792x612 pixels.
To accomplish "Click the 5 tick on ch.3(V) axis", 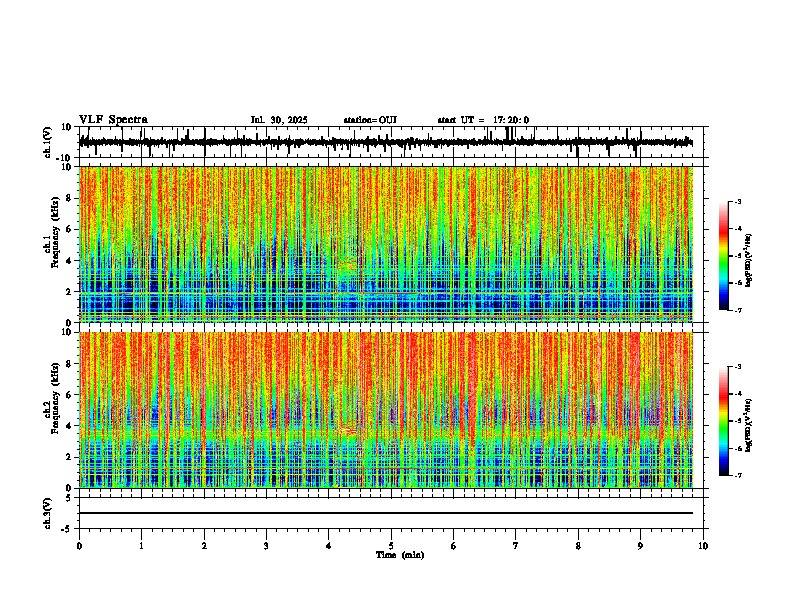I will pos(69,497).
